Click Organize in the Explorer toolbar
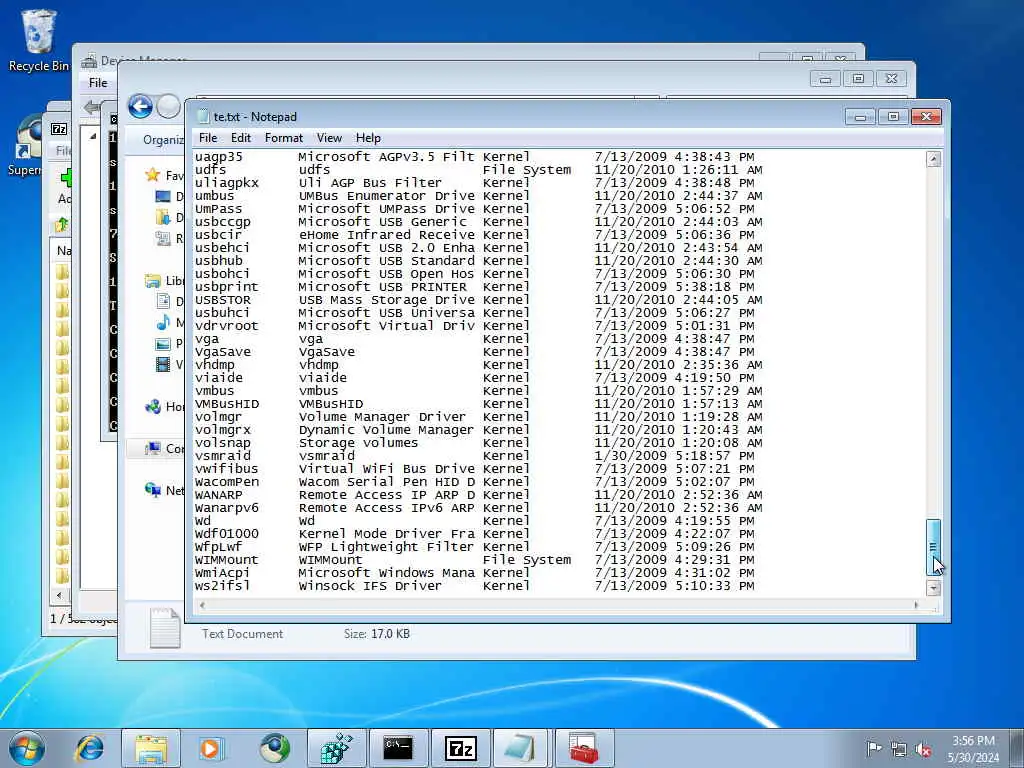Image resolution: width=1024 pixels, height=768 pixels. click(163, 140)
